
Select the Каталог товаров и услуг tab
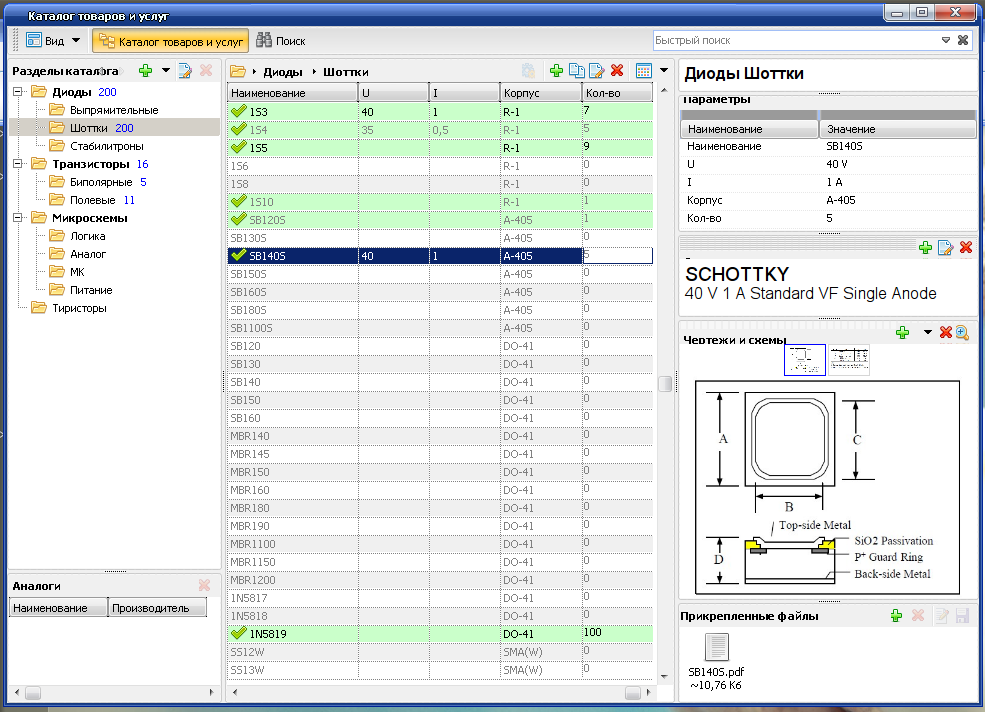point(171,41)
